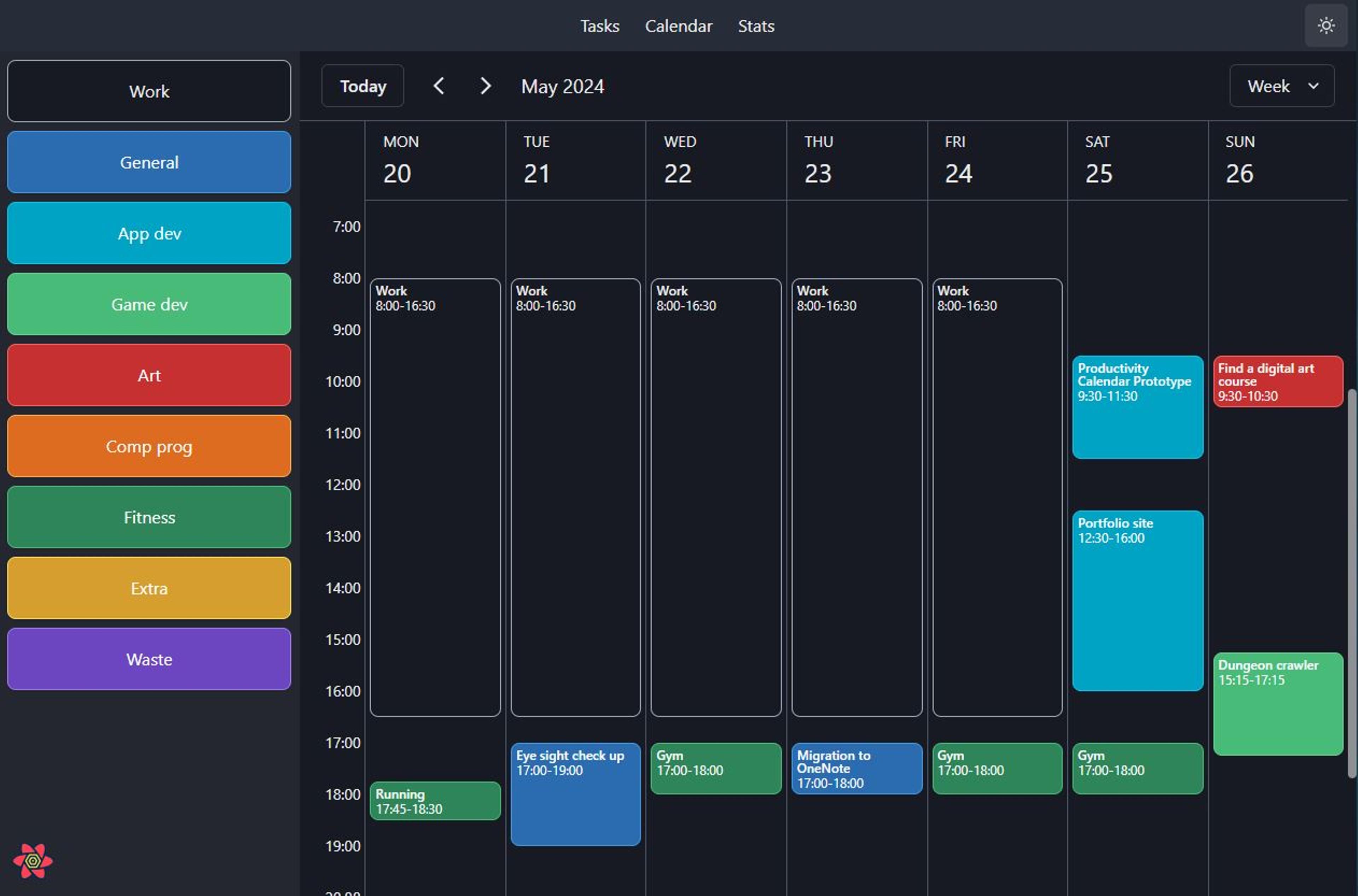Go to next week with right chevron
The height and width of the screenshot is (896, 1358).
point(485,86)
